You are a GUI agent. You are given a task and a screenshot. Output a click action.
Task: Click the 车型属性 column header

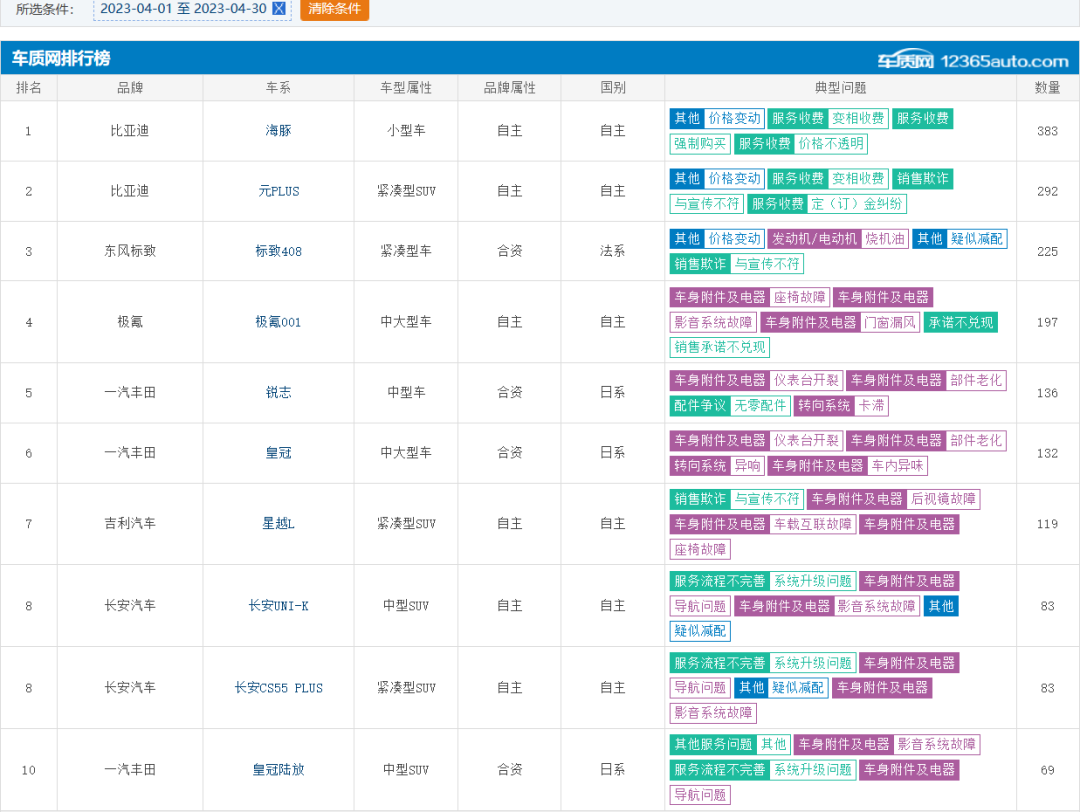tap(406, 87)
